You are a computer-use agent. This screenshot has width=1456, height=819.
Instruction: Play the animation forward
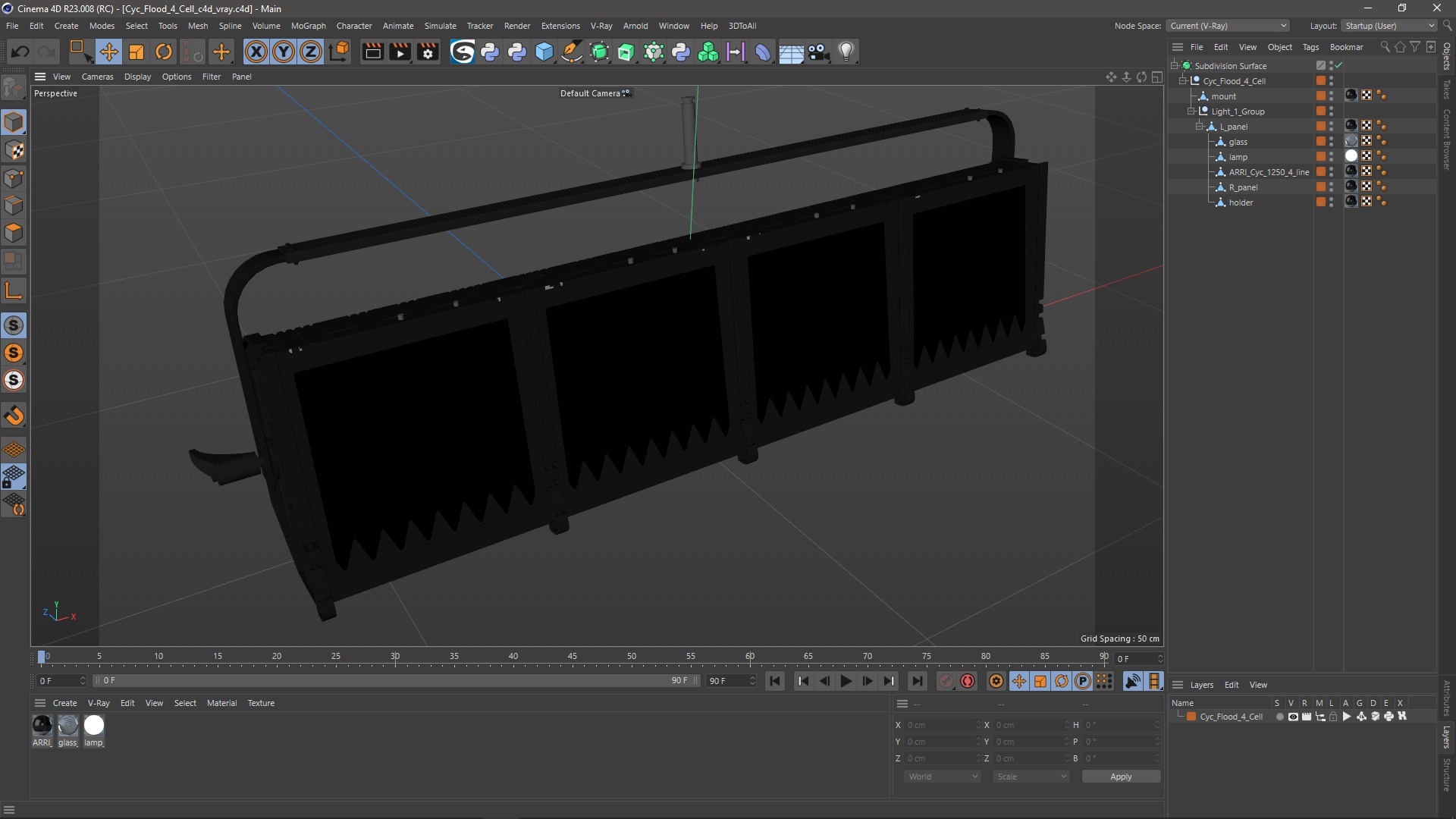click(x=846, y=681)
